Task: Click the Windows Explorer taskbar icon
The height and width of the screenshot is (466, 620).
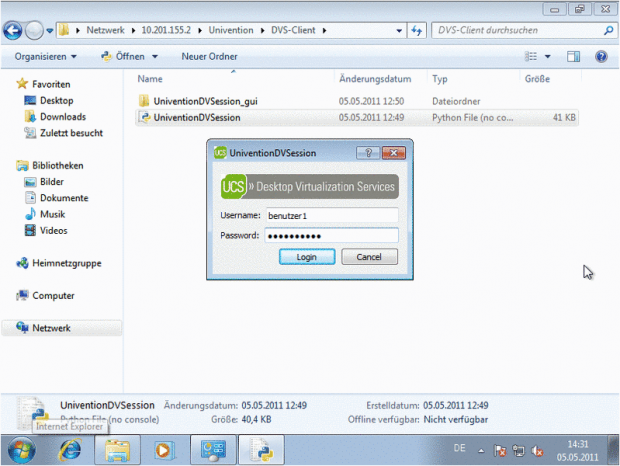Action: [117, 450]
